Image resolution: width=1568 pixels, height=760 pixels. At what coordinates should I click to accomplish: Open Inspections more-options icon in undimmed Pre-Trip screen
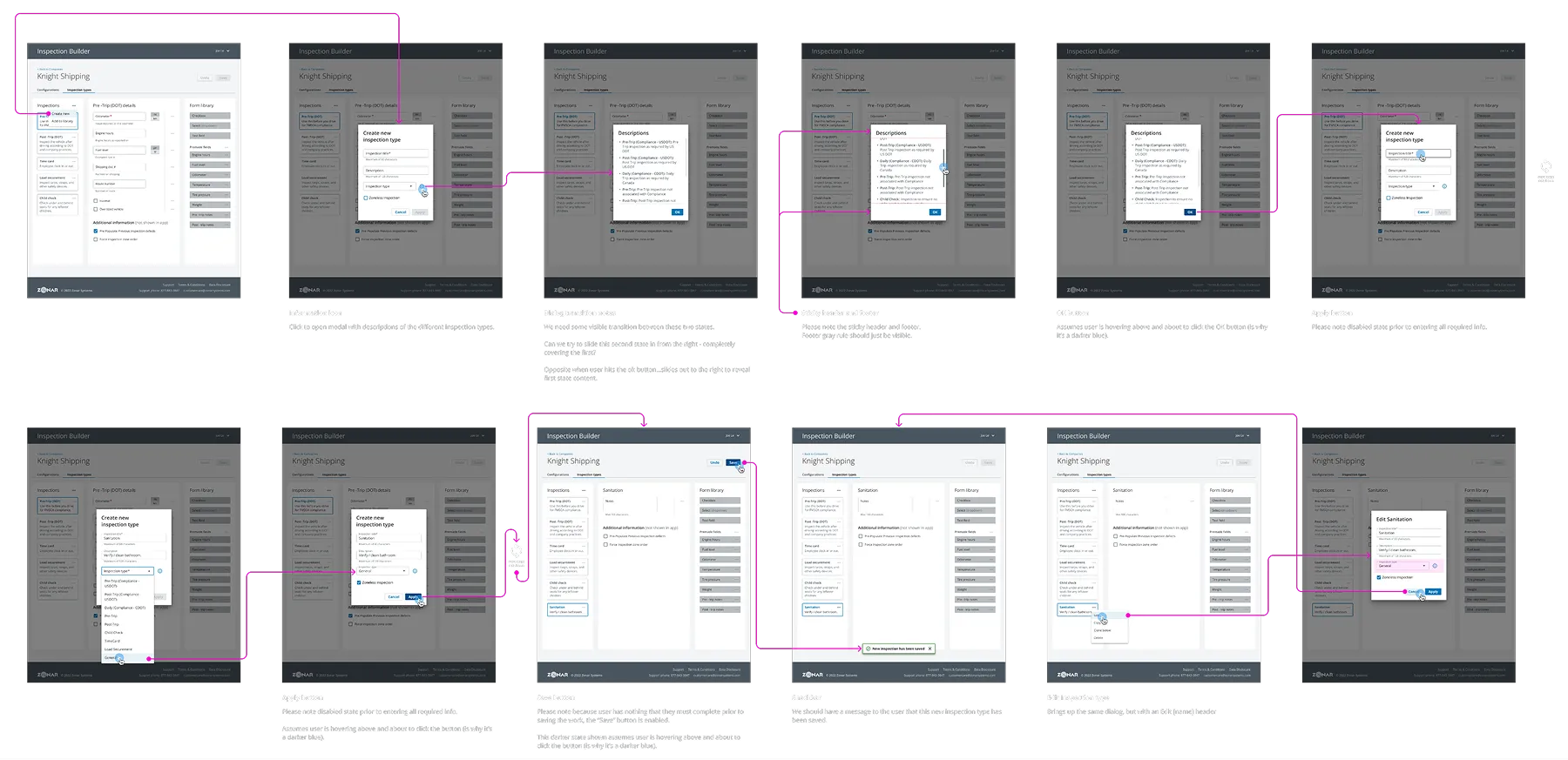coord(74,105)
